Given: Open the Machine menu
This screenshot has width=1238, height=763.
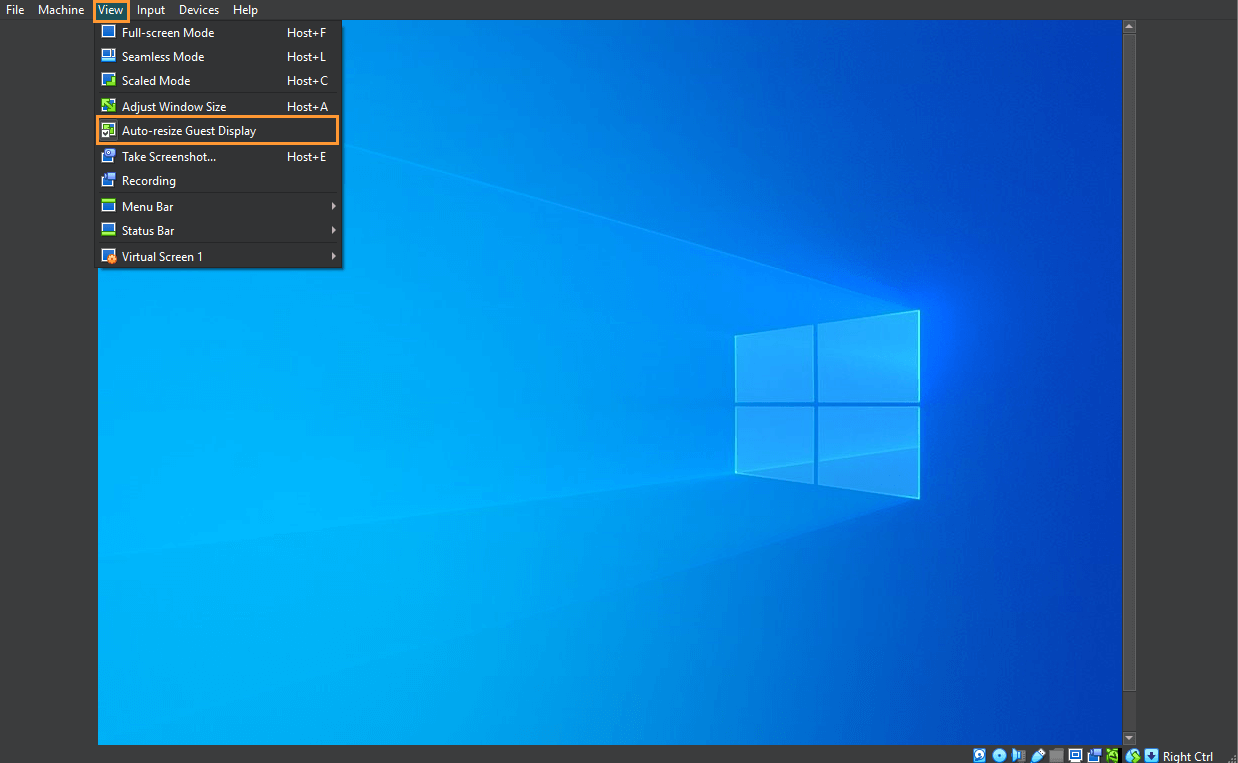Looking at the screenshot, I should (61, 10).
